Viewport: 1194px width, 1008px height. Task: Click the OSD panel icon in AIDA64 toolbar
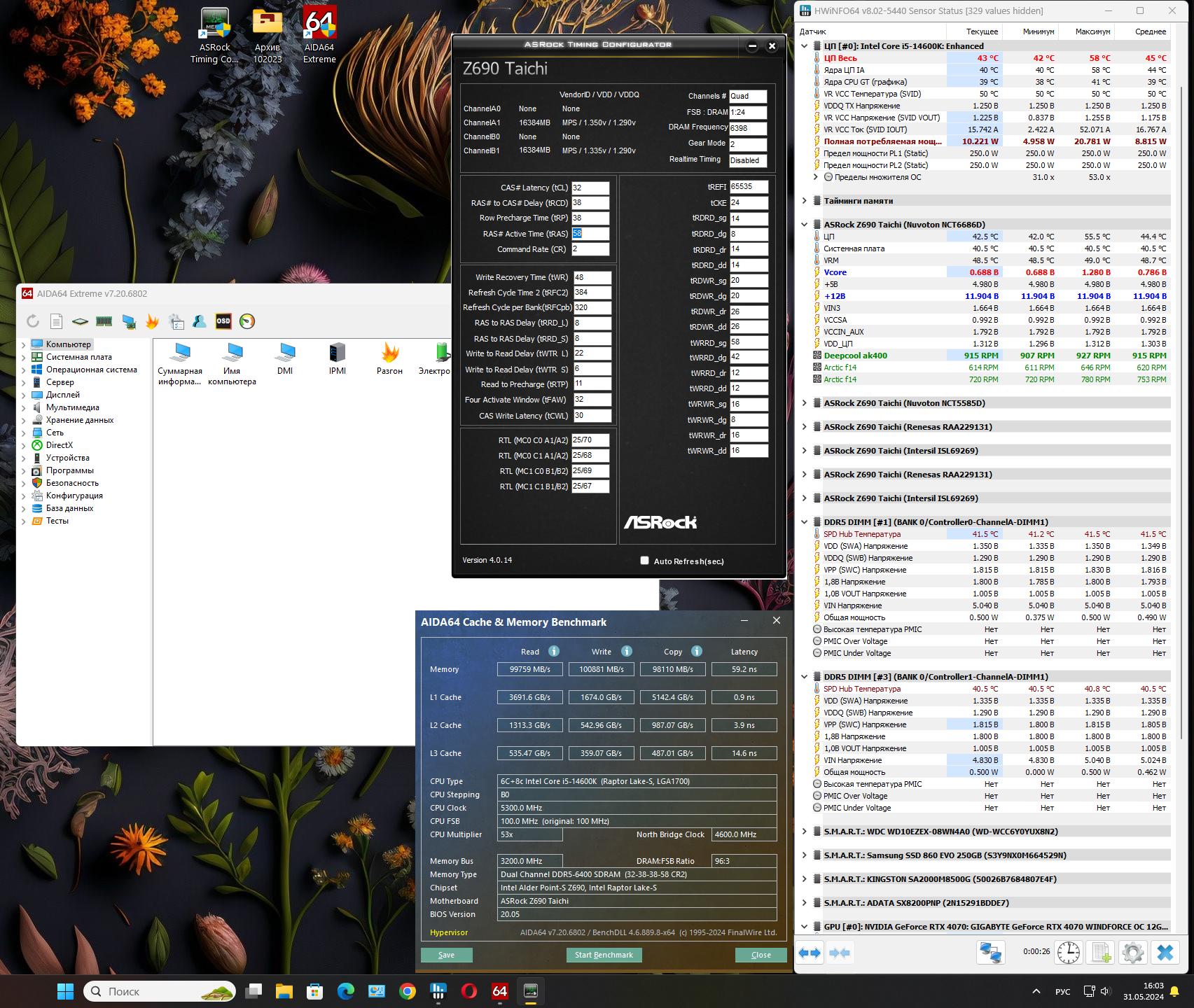pyautogui.click(x=223, y=321)
